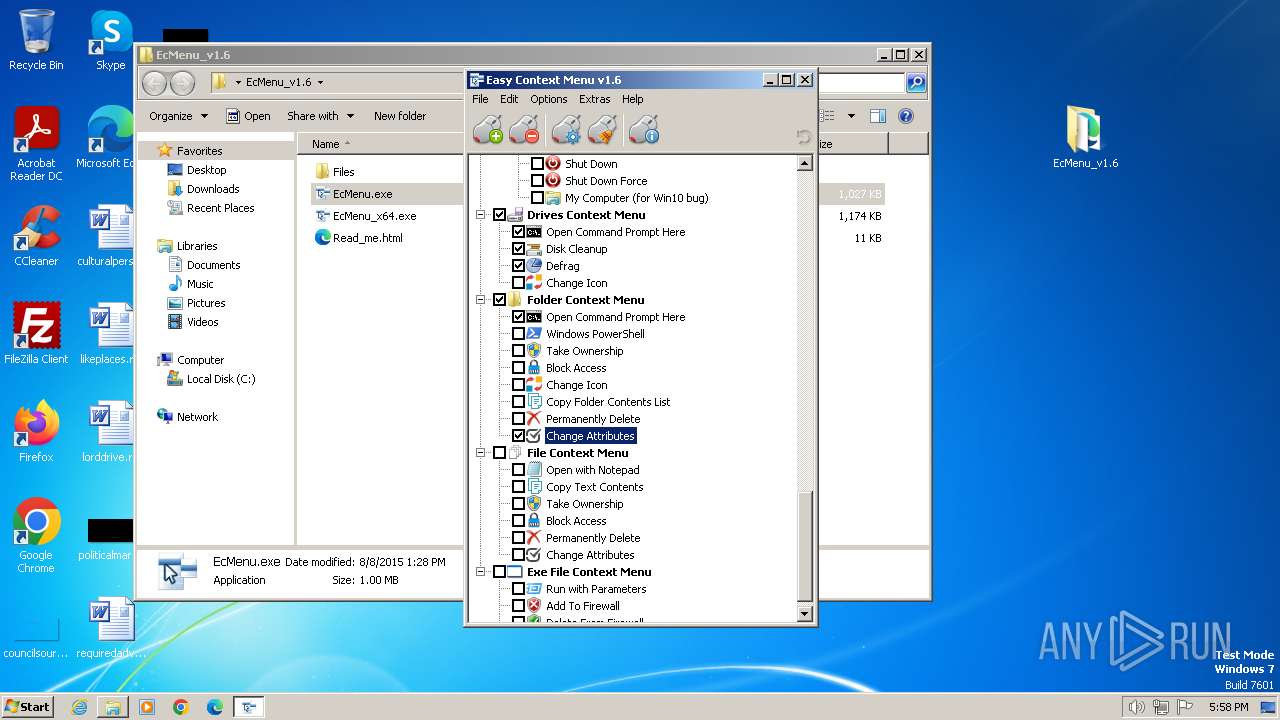Click the Explorer search magnifier icon
The image size is (1280, 720).
[x=915, y=83]
